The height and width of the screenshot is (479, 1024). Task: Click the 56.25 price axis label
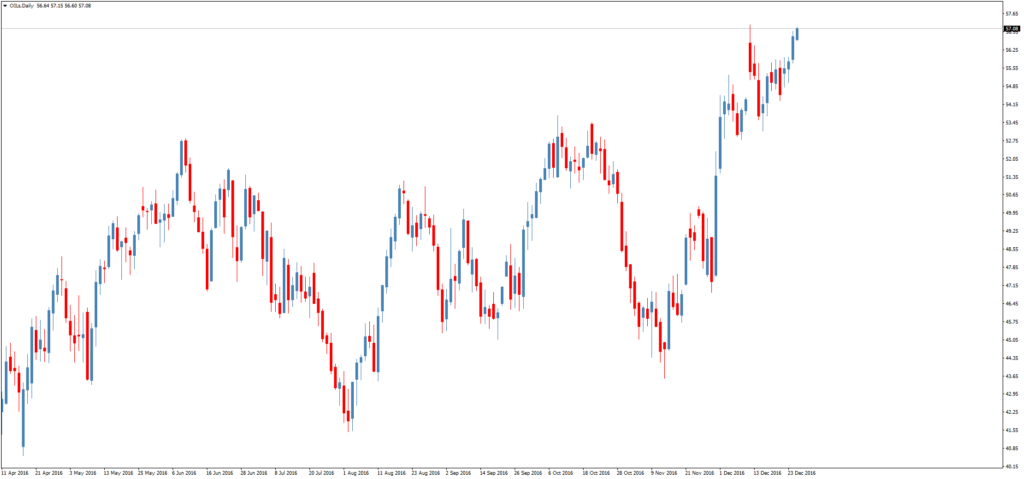tap(1012, 50)
